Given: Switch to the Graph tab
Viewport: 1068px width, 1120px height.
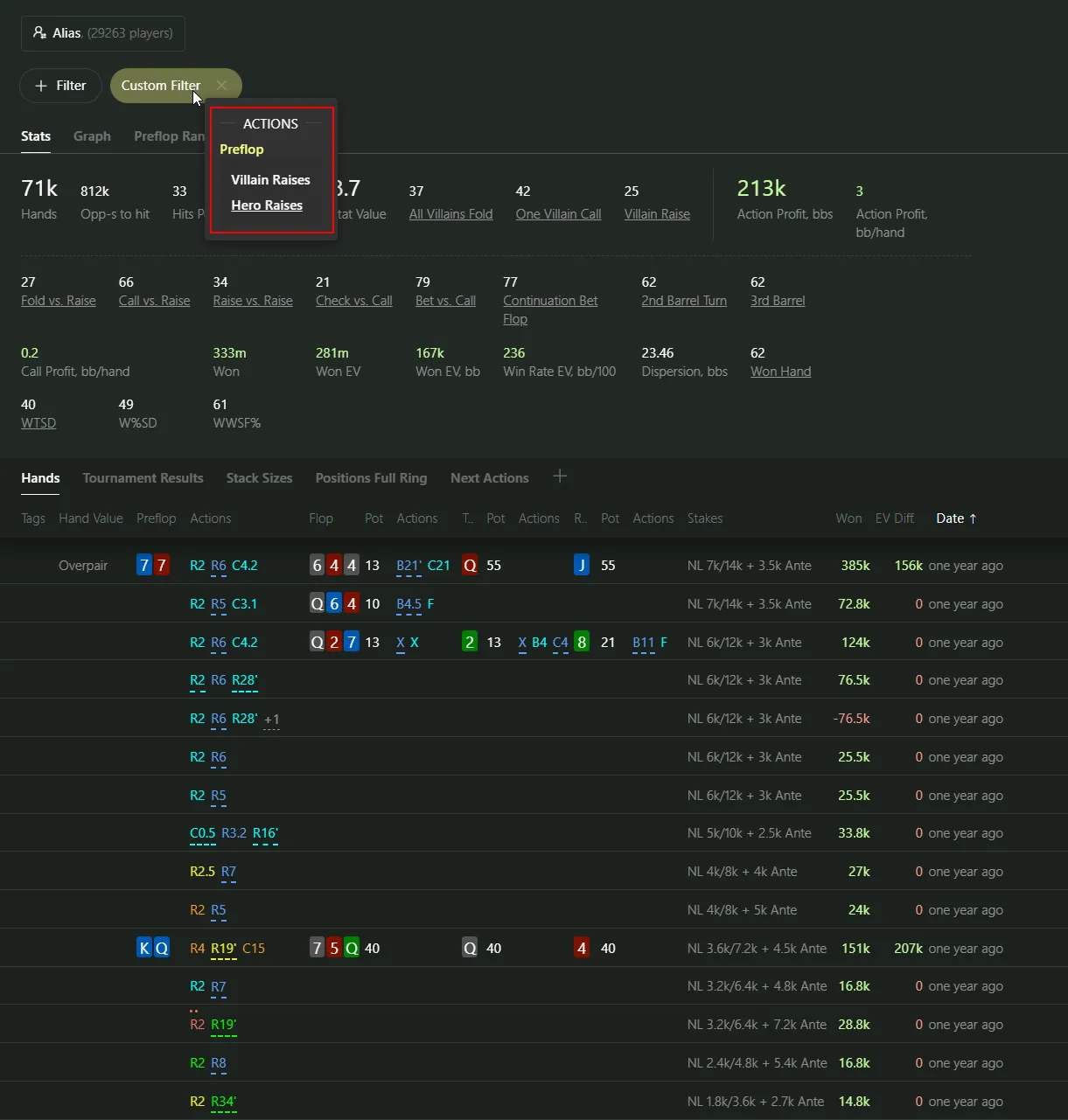Looking at the screenshot, I should point(92,136).
